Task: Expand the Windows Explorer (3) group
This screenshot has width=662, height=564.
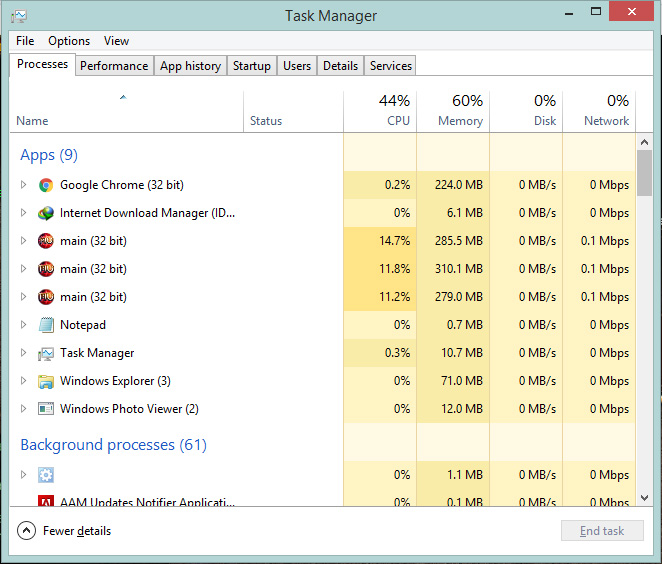Action: point(24,381)
